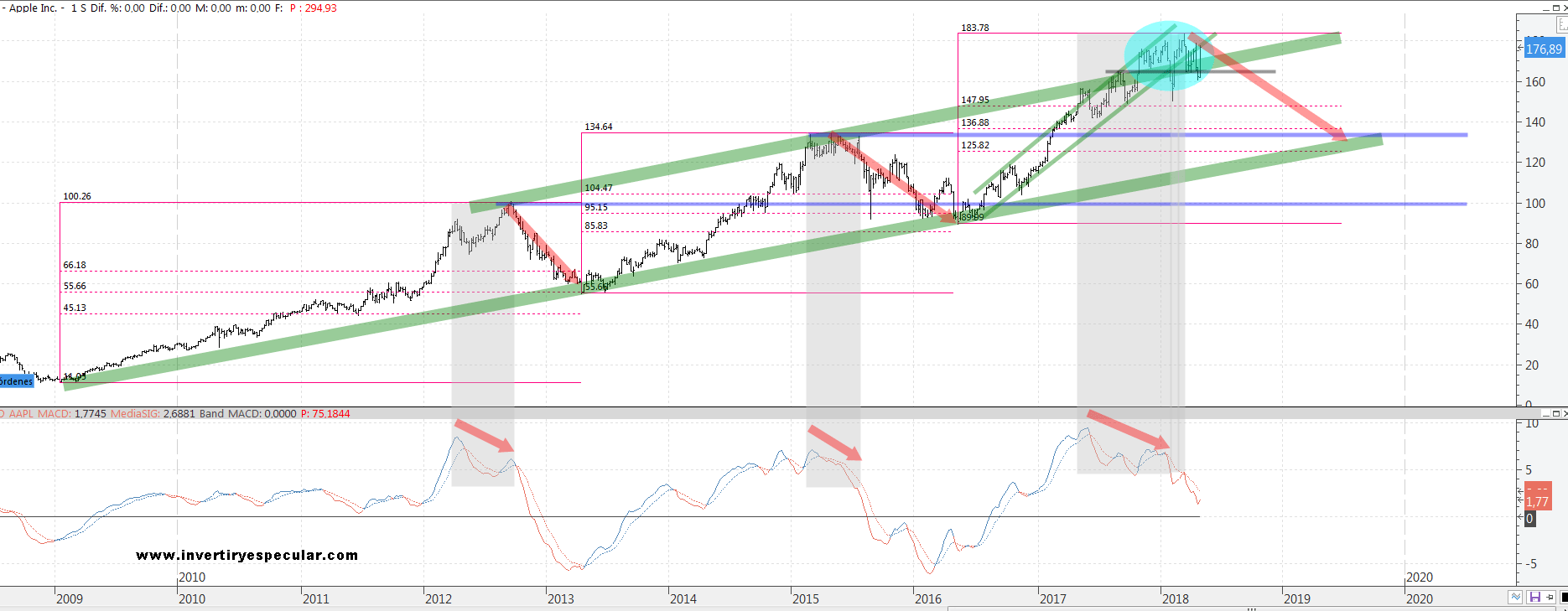Close the MACD indicator panel
The image size is (1568, 611).
(x=1565, y=414)
